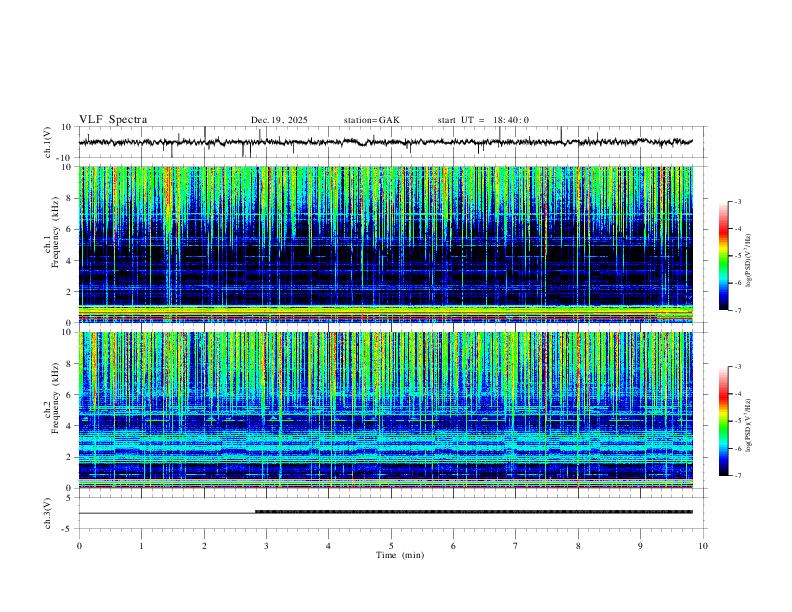Click the "-7" tick on ch.2 colorbar

point(738,475)
